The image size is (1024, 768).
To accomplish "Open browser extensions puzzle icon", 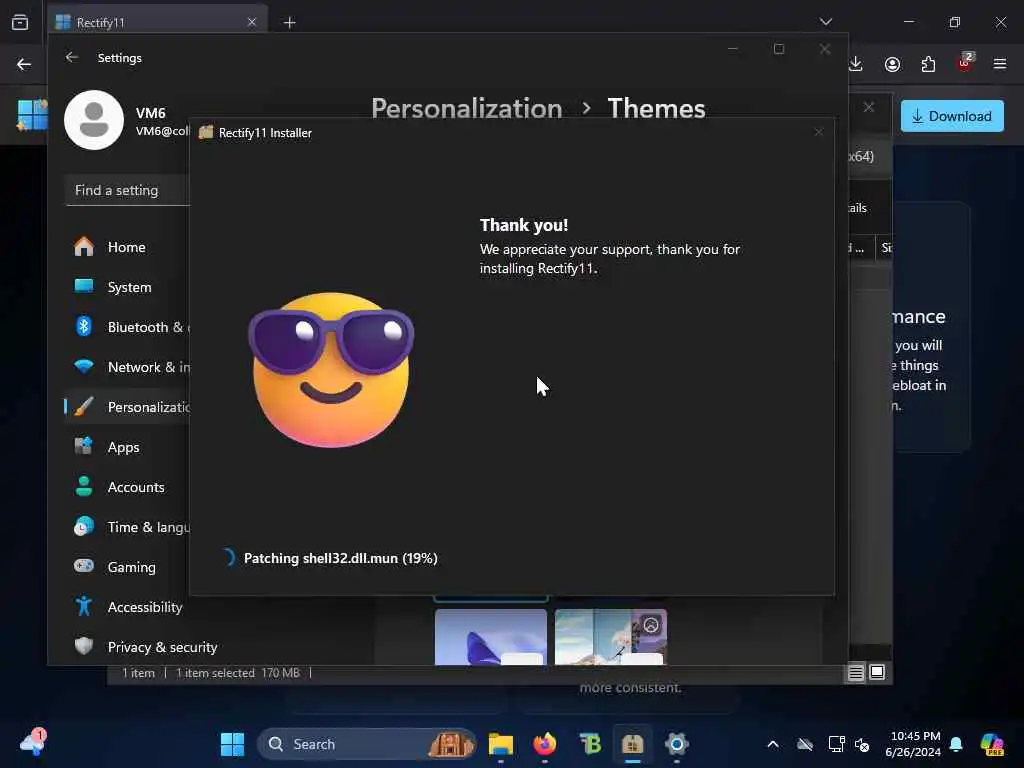I will point(928,64).
